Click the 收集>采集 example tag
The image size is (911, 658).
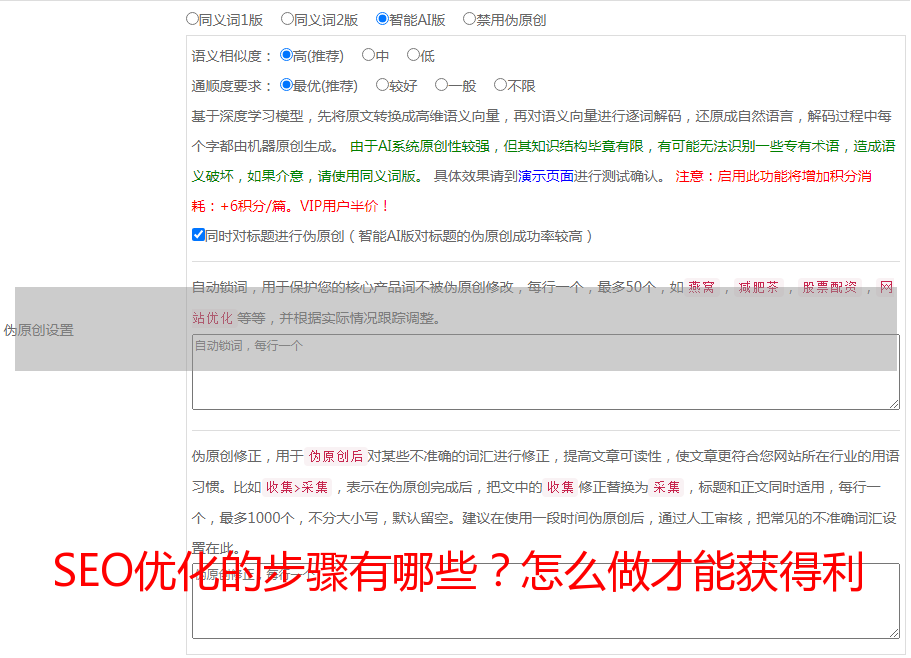297,487
